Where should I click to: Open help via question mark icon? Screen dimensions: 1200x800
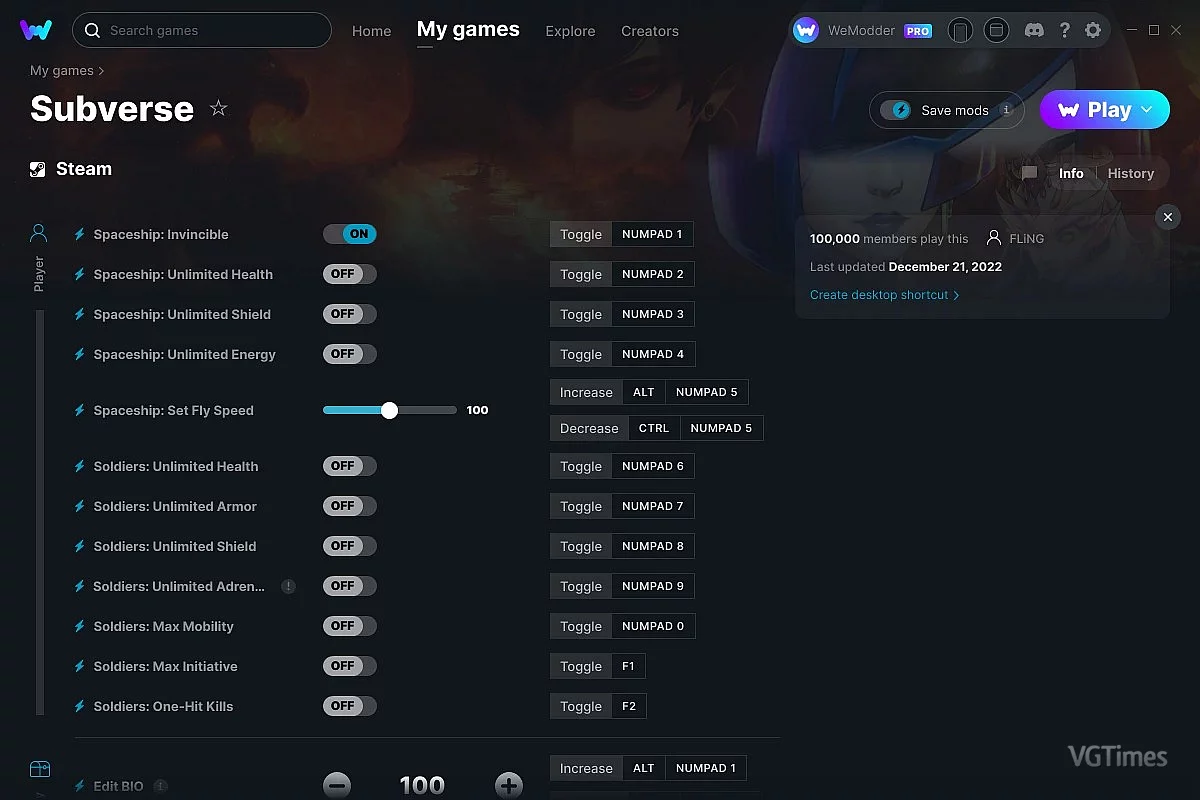(x=1064, y=30)
